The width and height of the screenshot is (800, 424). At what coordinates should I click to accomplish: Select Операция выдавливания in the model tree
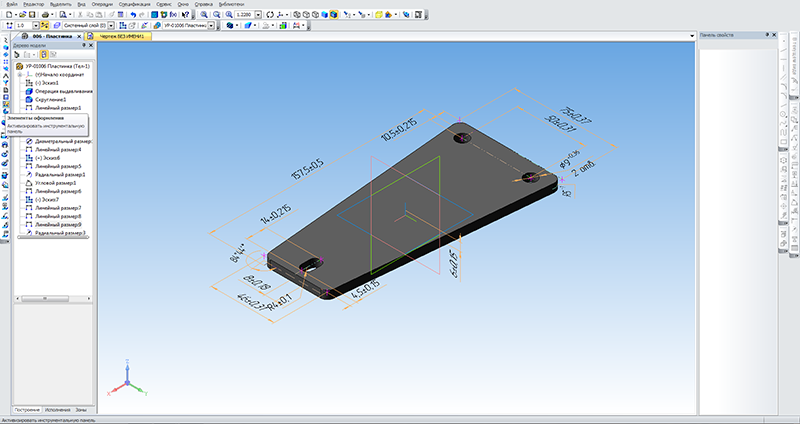coord(64,91)
